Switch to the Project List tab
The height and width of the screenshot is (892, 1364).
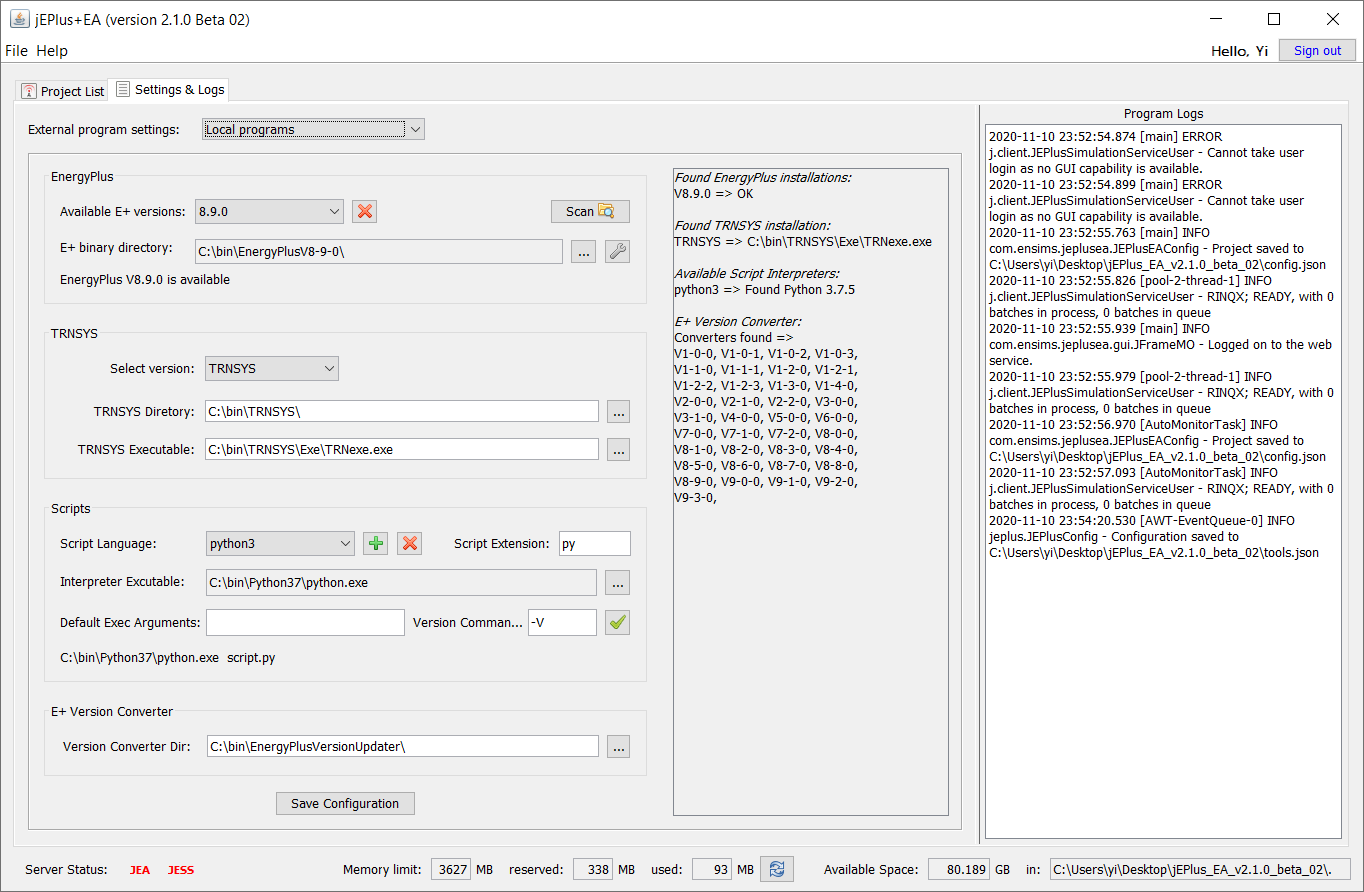[x=62, y=91]
